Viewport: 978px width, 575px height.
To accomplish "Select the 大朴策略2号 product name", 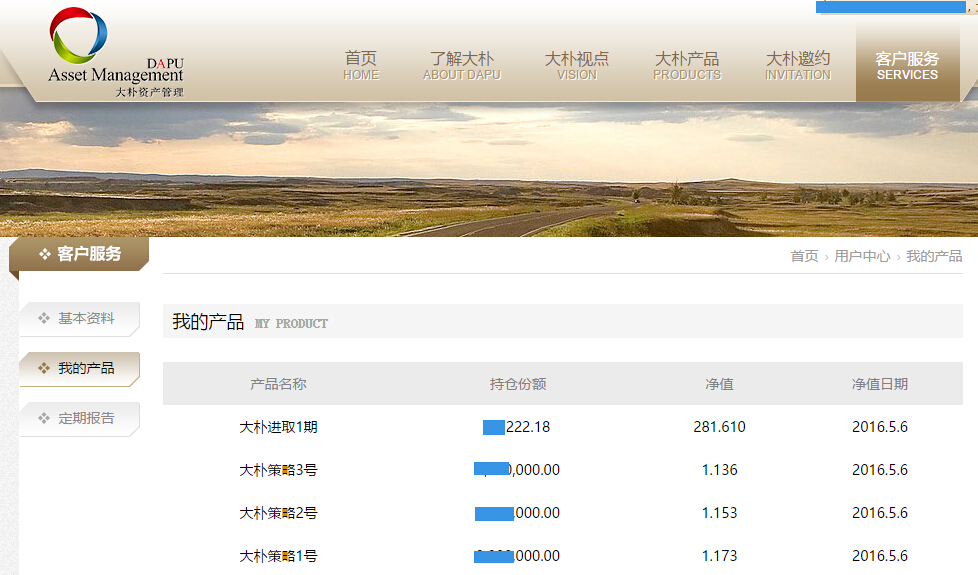I will pos(278,513).
